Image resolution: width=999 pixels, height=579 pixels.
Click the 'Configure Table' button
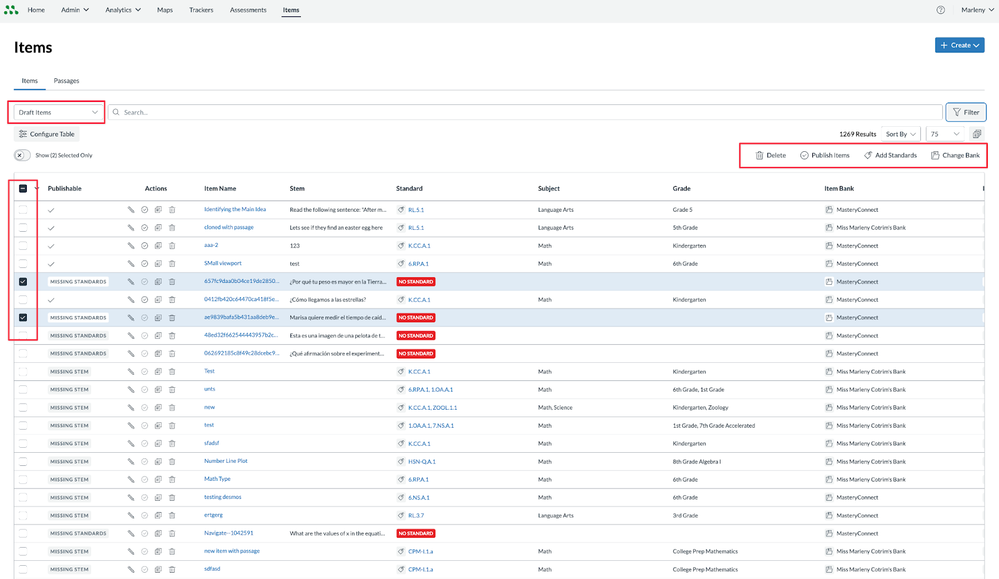click(x=47, y=134)
